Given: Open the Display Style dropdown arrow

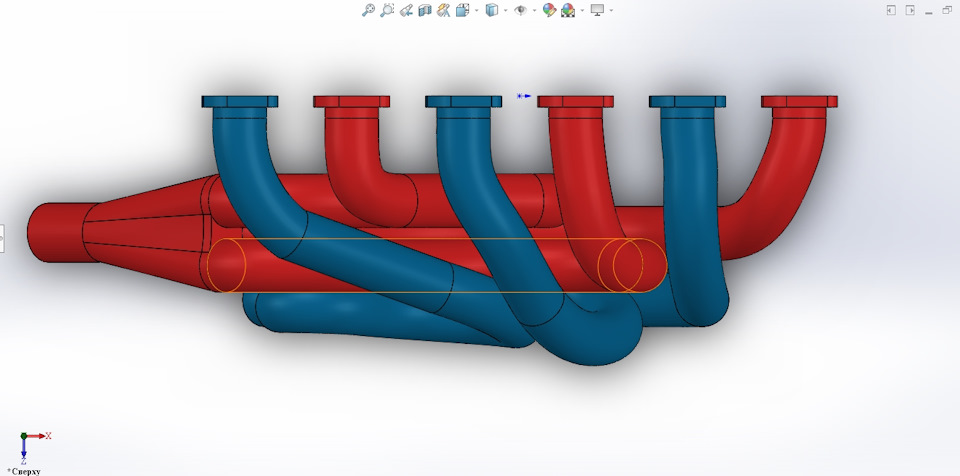Looking at the screenshot, I should (x=505, y=10).
